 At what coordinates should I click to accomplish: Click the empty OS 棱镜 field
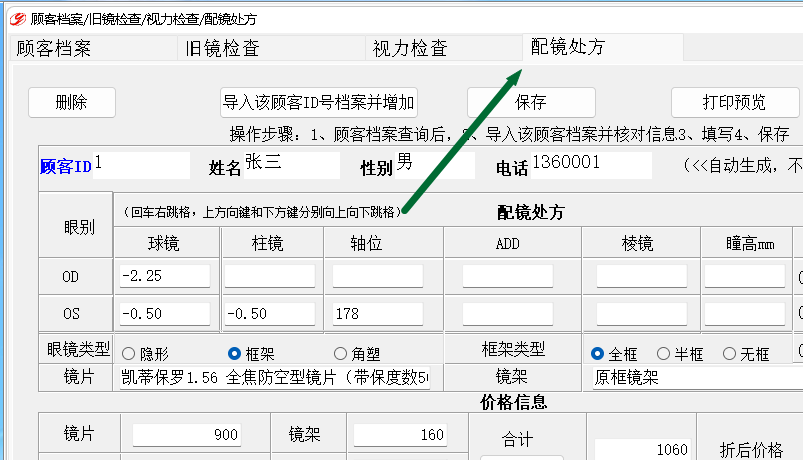[x=642, y=313]
